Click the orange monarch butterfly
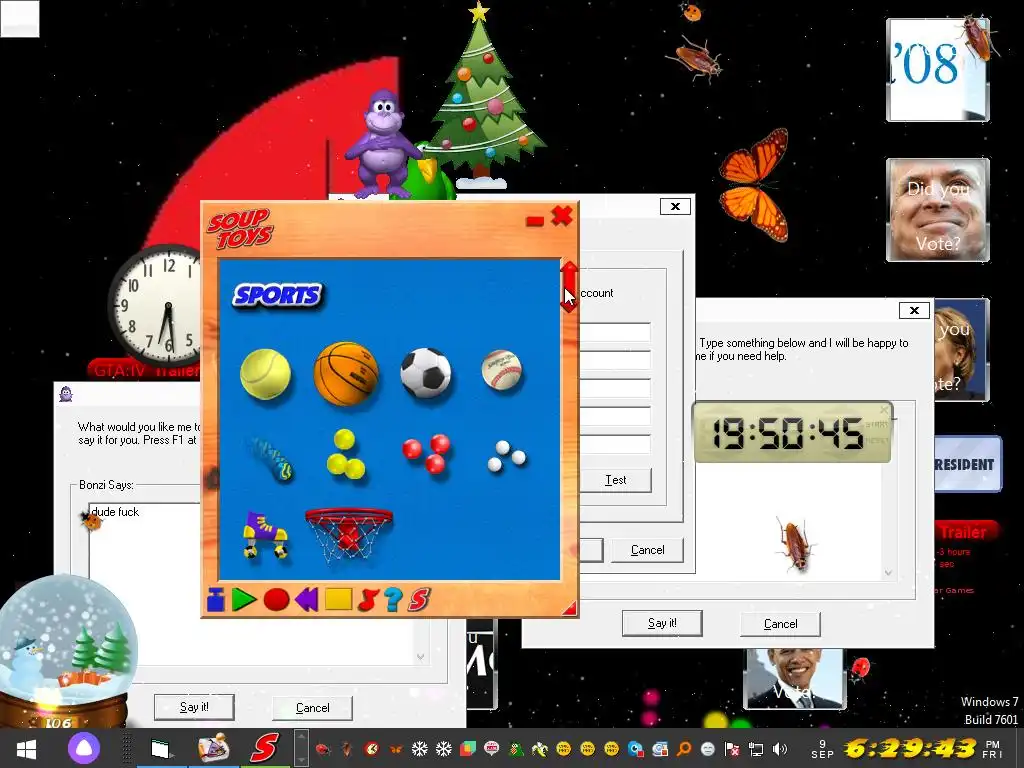 pos(755,183)
